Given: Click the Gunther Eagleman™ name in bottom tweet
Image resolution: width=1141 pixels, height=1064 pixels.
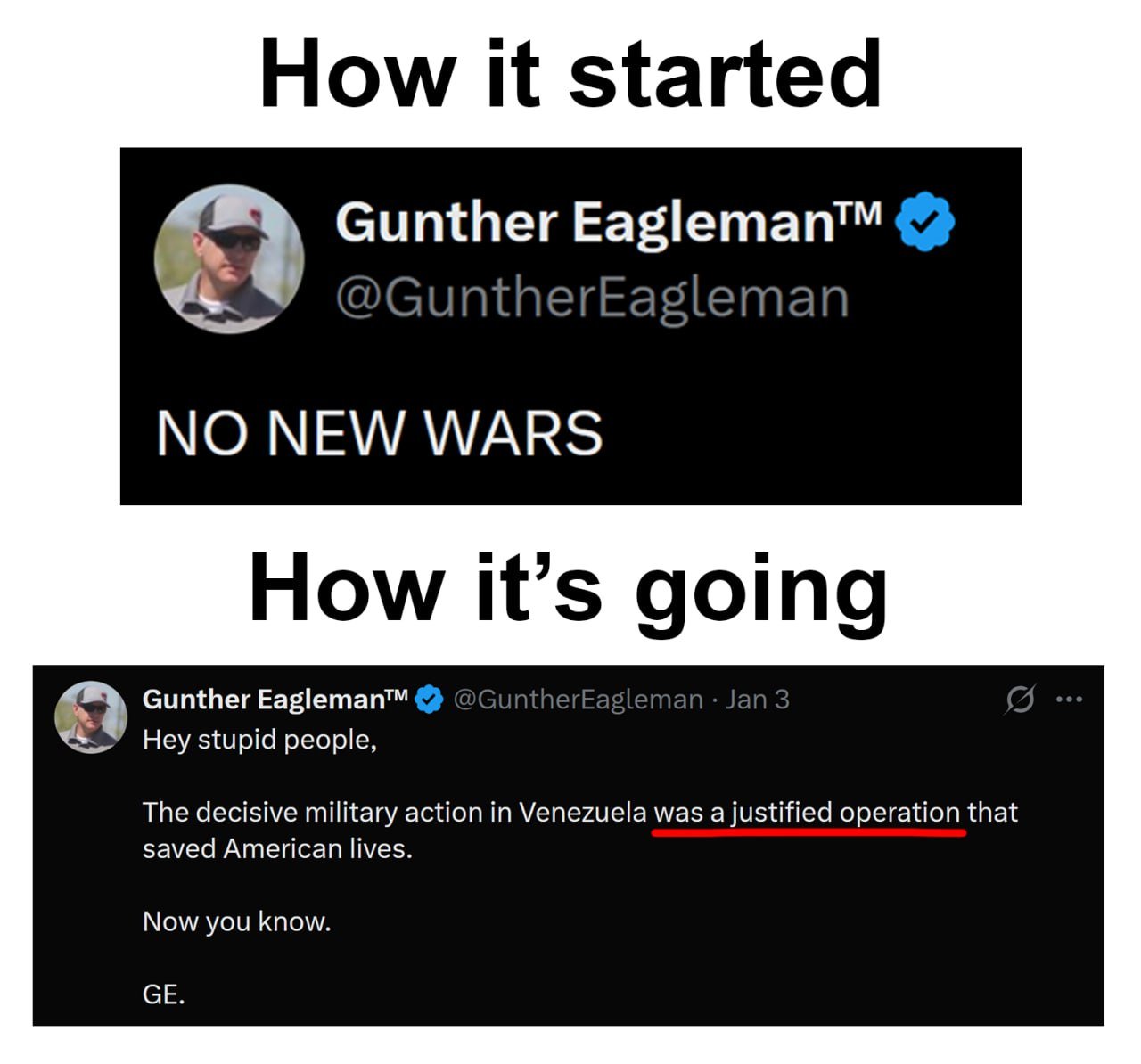Looking at the screenshot, I should click(x=275, y=700).
